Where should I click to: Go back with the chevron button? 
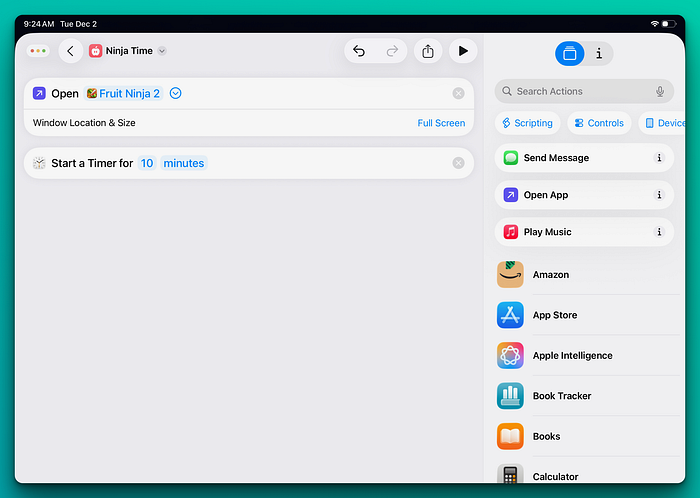(x=71, y=51)
